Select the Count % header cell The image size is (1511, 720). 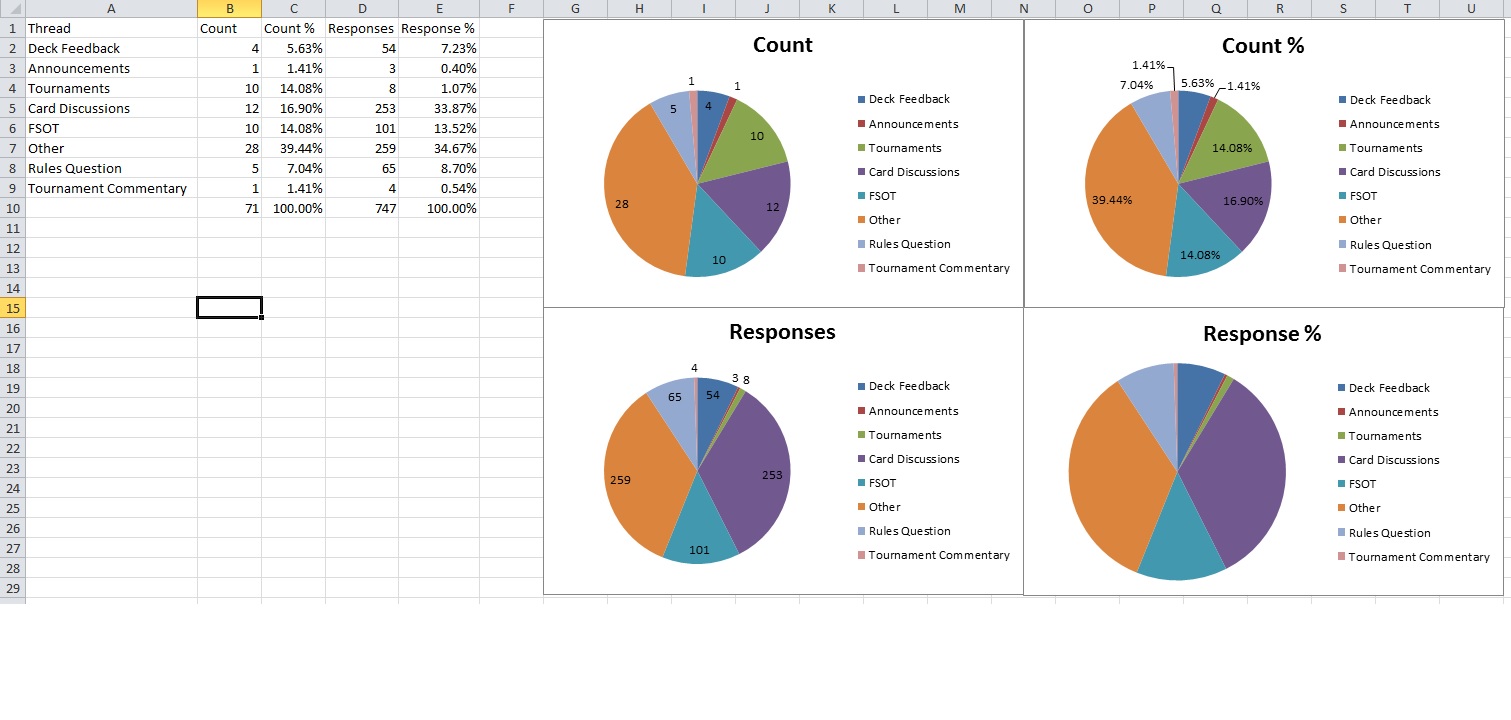click(294, 28)
